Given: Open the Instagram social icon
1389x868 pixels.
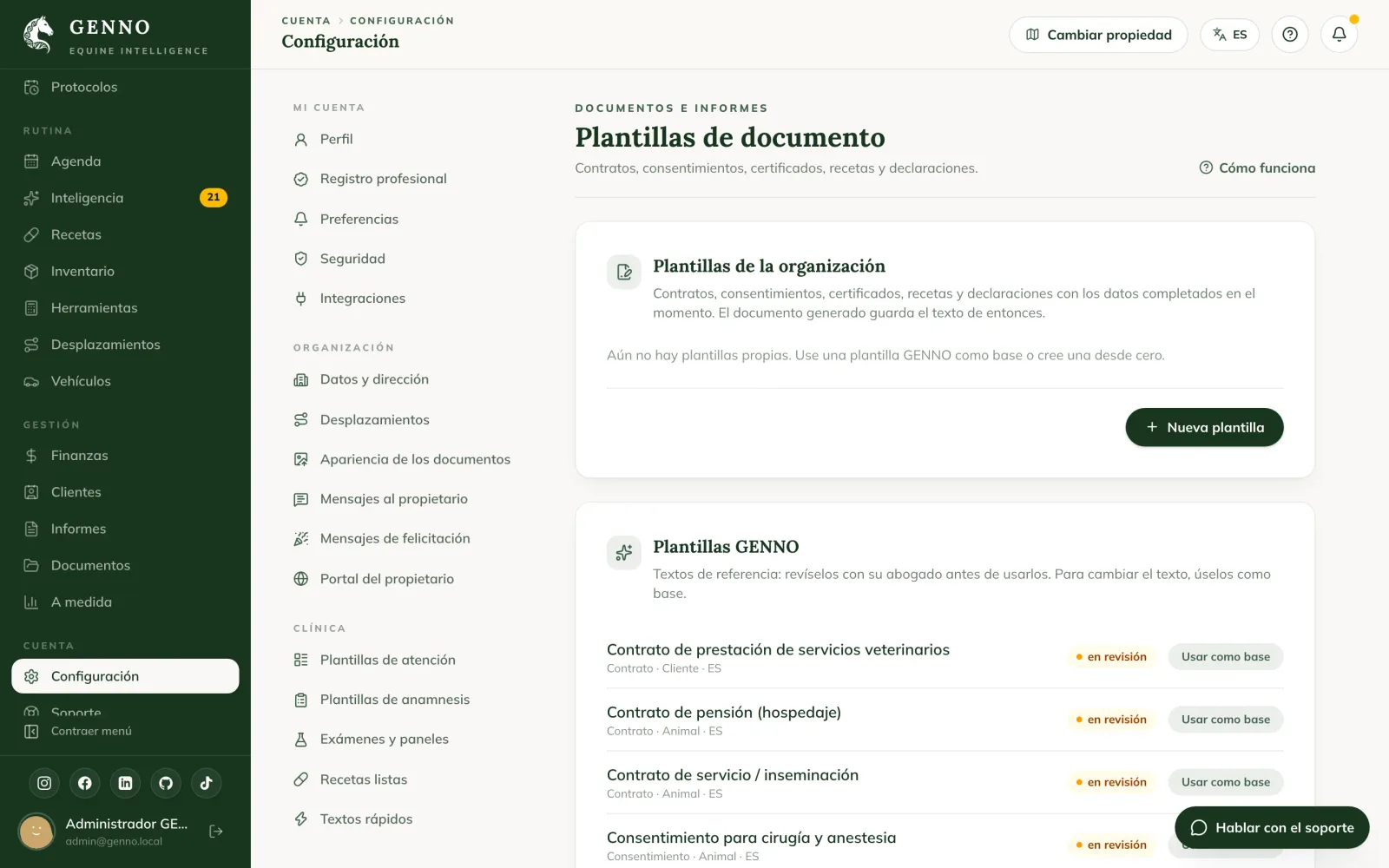Looking at the screenshot, I should [44, 783].
